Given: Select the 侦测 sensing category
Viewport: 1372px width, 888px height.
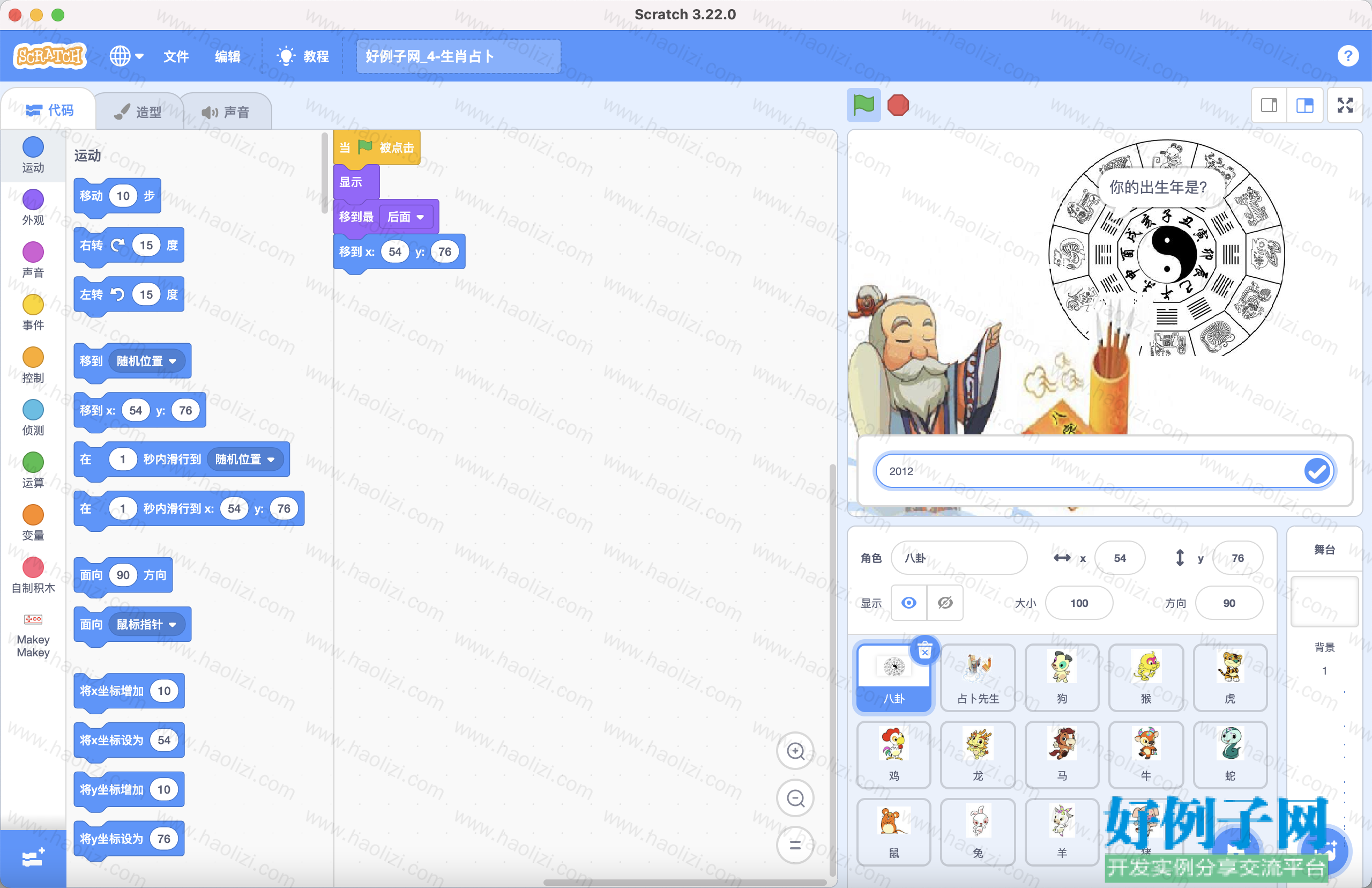Looking at the screenshot, I should tap(33, 417).
